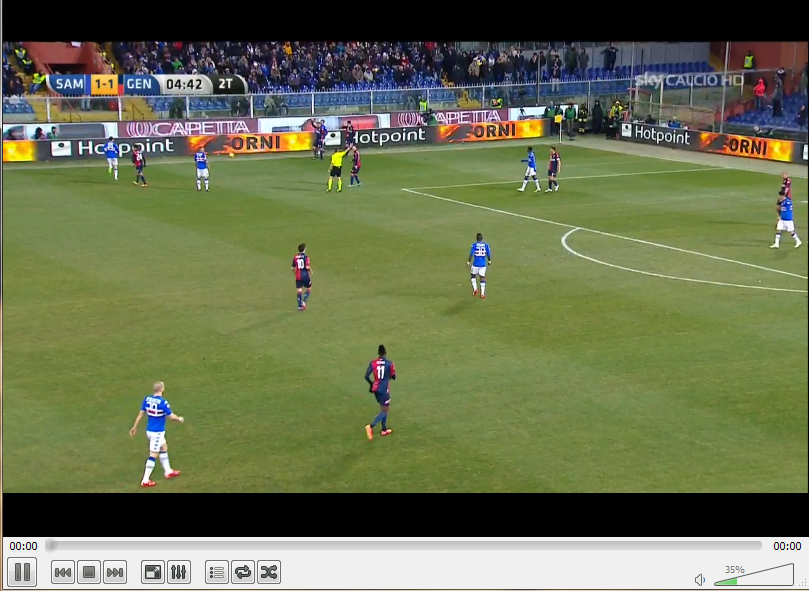Skip to the next media item
The height and width of the screenshot is (591, 809).
pos(112,572)
